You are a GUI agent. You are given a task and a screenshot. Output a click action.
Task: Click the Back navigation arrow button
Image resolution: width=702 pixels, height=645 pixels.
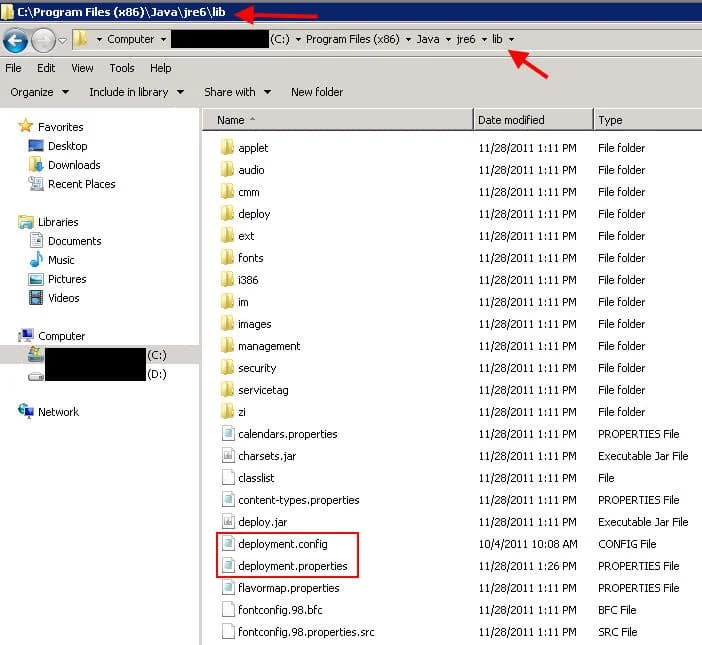[15, 41]
